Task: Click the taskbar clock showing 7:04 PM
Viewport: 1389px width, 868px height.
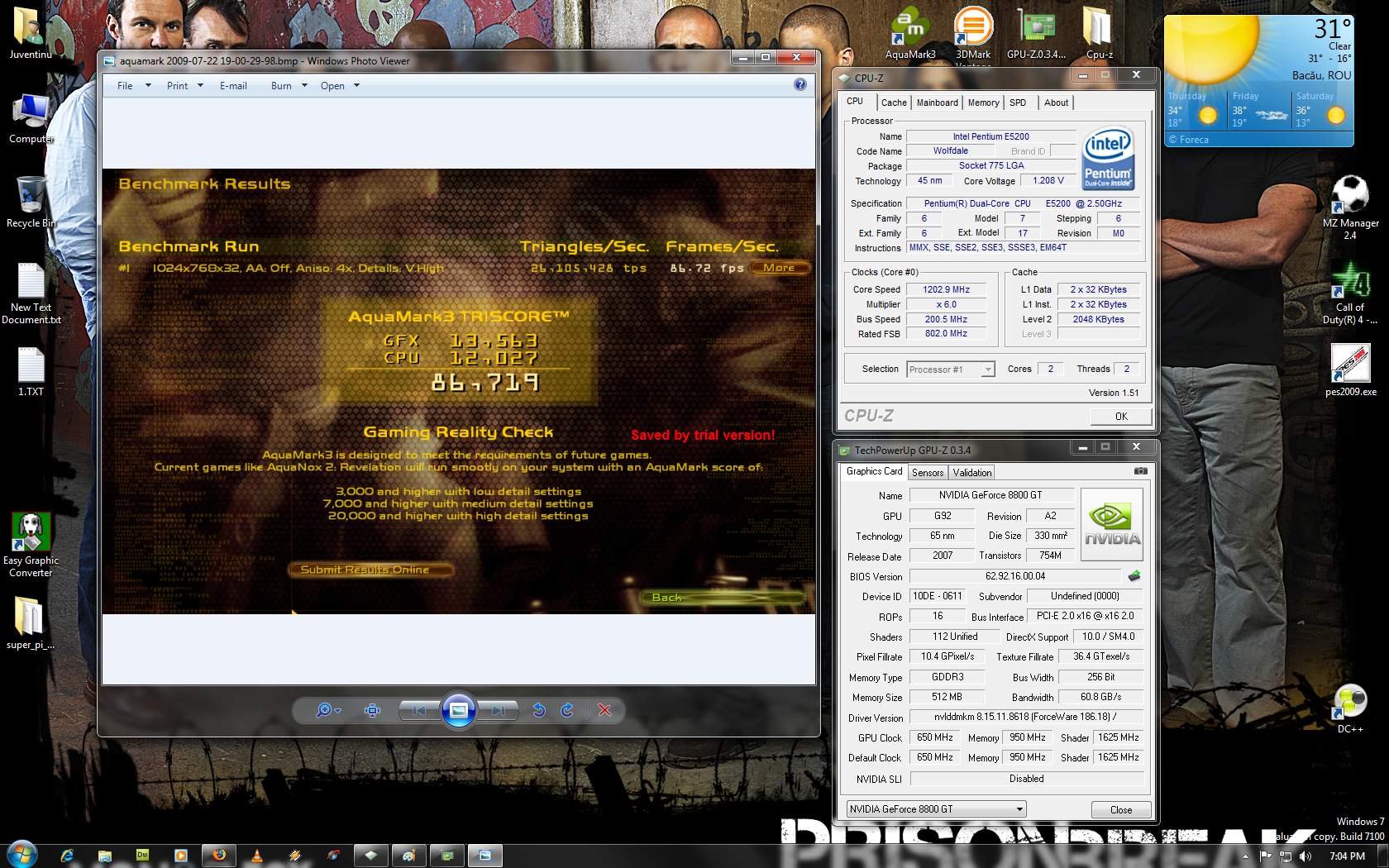Action: (1347, 856)
